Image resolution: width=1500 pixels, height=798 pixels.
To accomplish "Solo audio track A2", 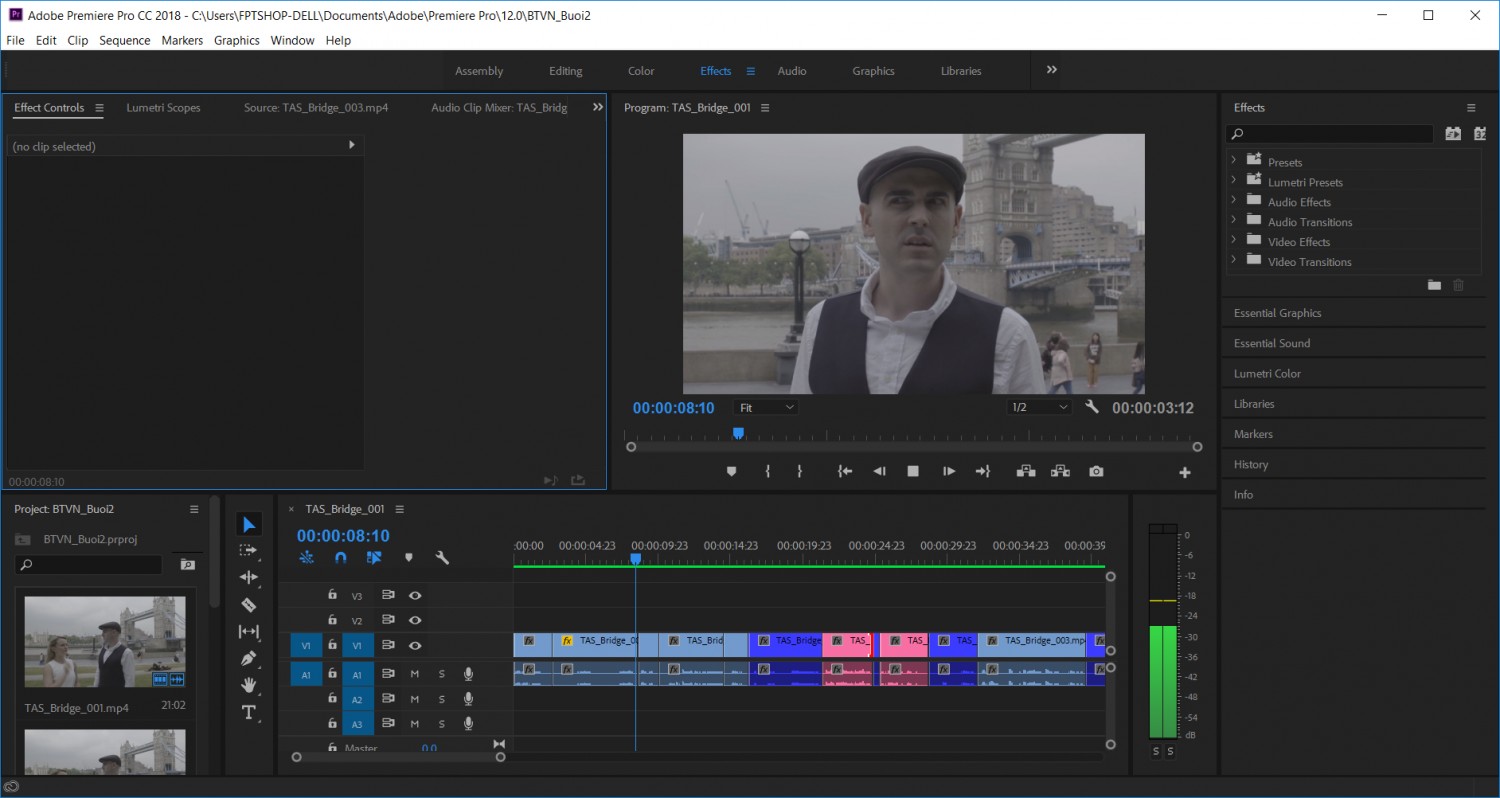I will tap(441, 699).
